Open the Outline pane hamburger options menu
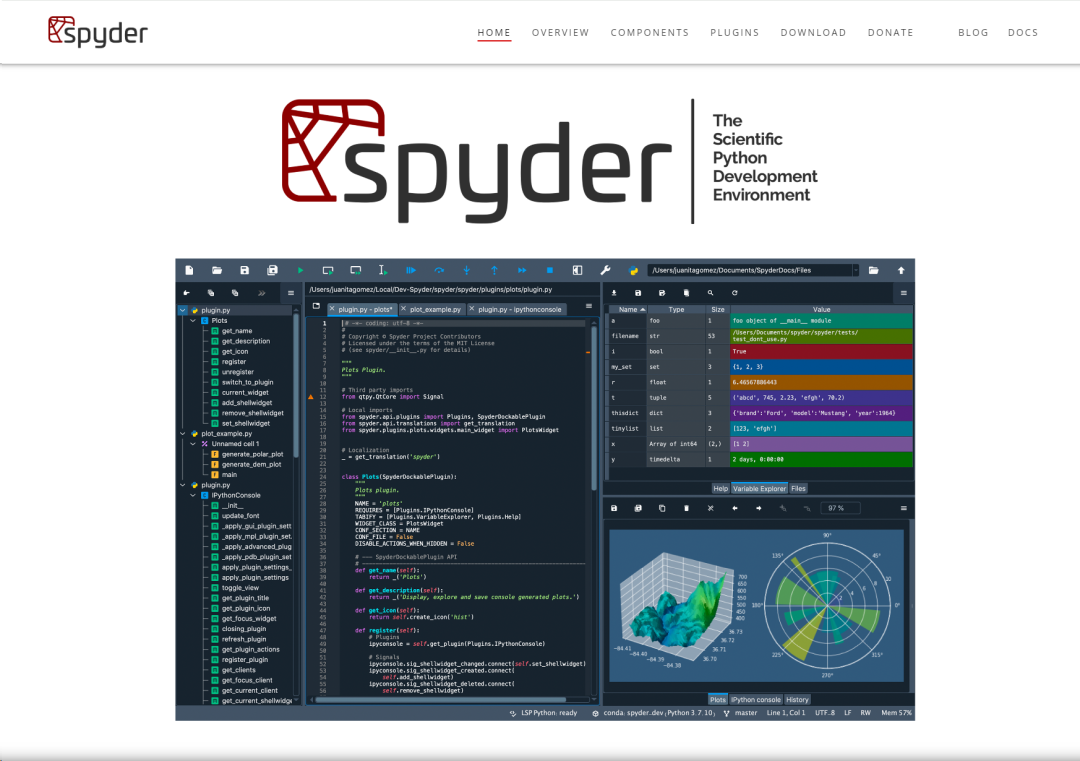The height and width of the screenshot is (761, 1080). (291, 293)
